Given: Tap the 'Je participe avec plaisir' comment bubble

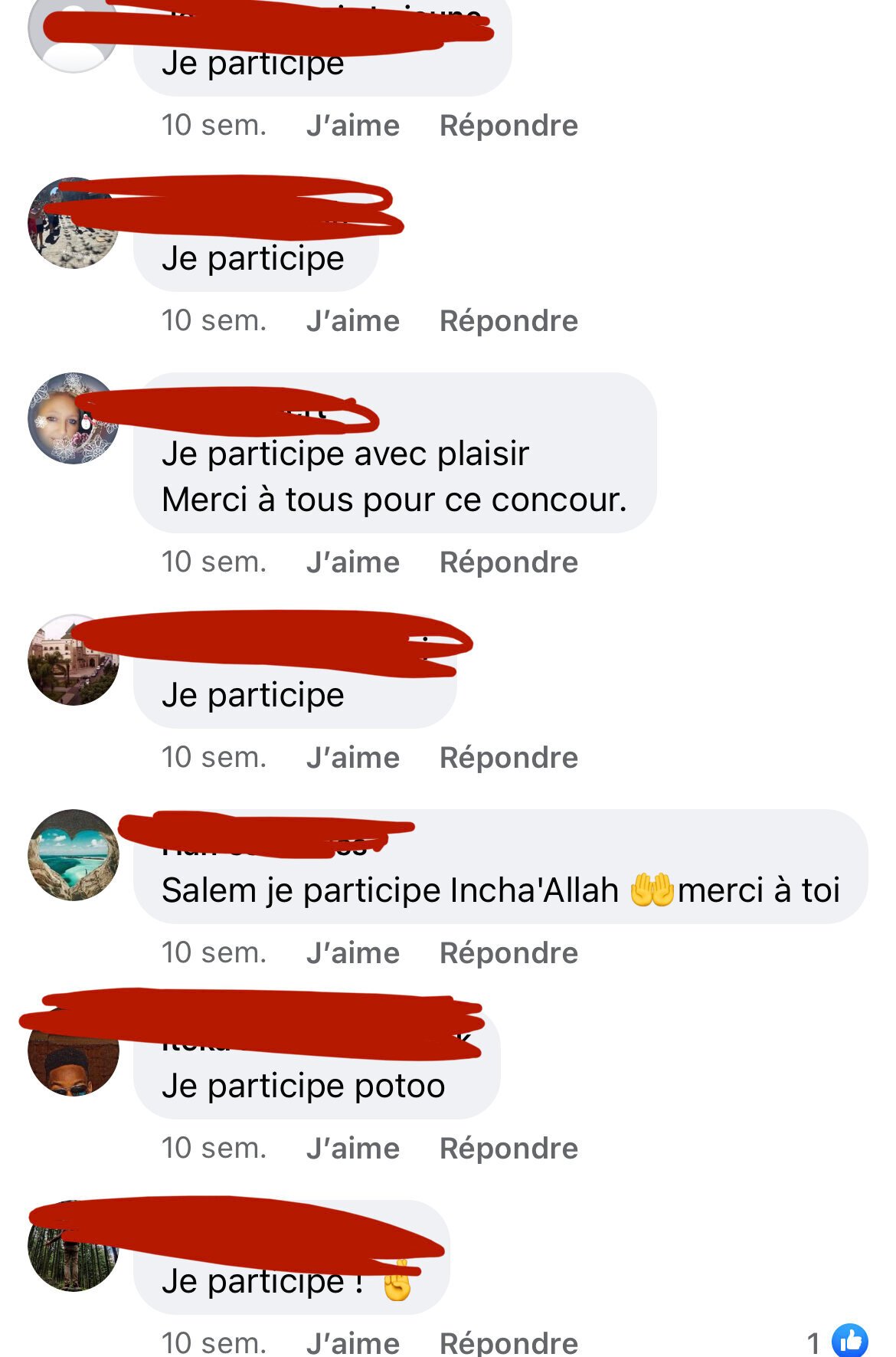Looking at the screenshot, I should [395, 453].
